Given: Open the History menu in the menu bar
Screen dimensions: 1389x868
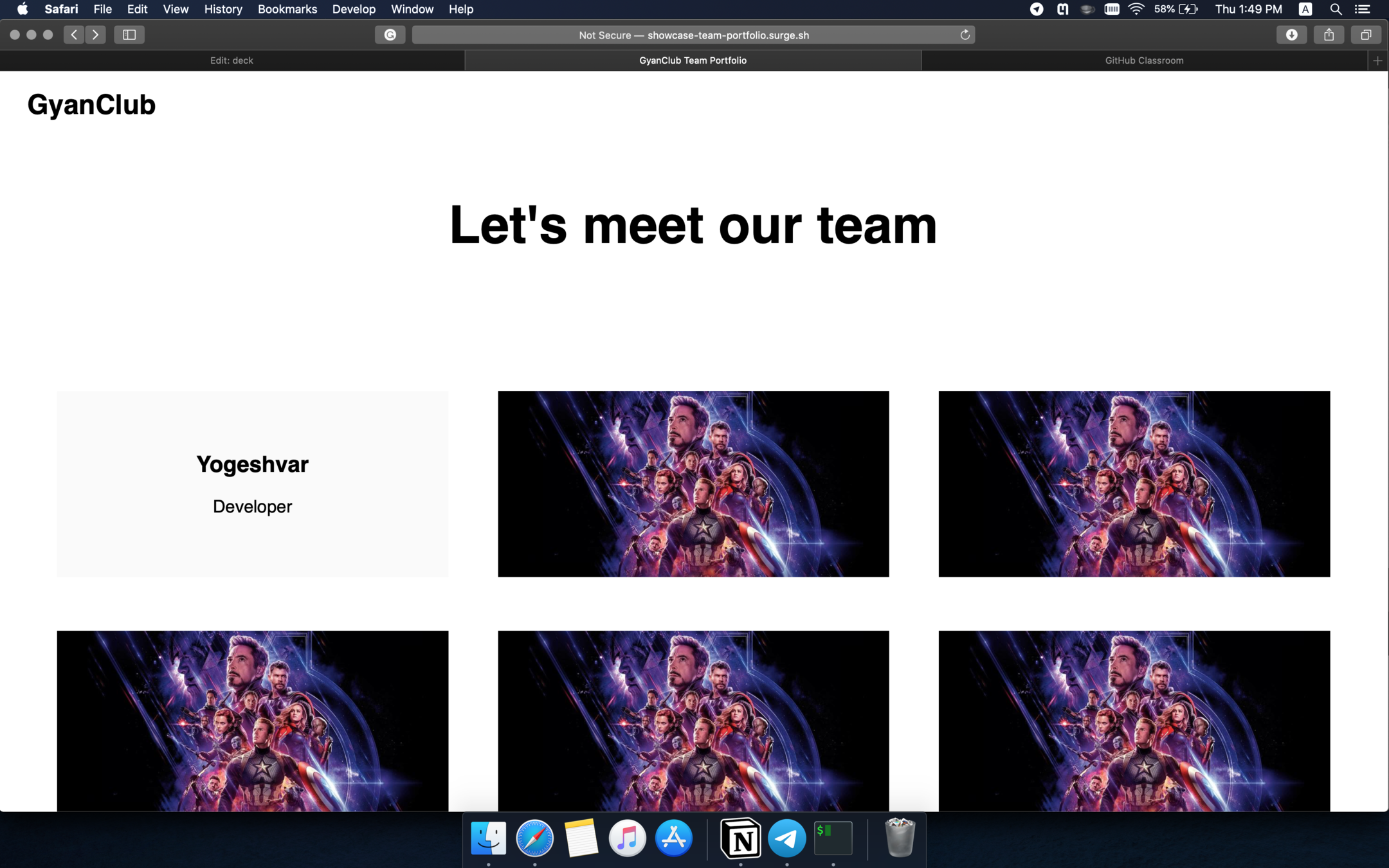Looking at the screenshot, I should (x=222, y=9).
